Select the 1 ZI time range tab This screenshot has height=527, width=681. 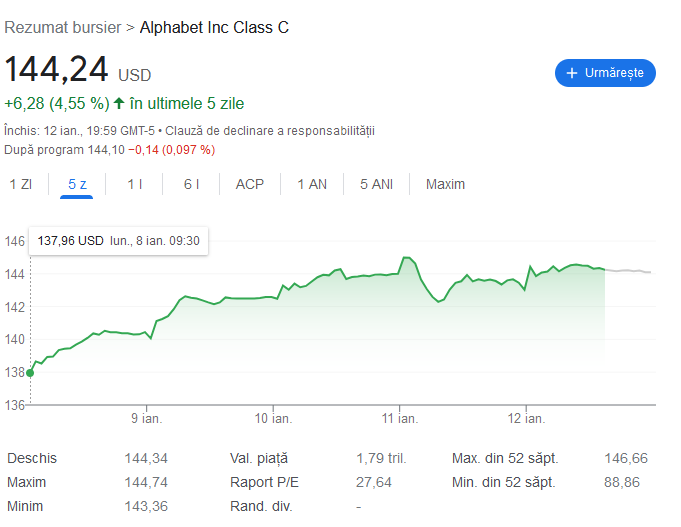click(21, 184)
